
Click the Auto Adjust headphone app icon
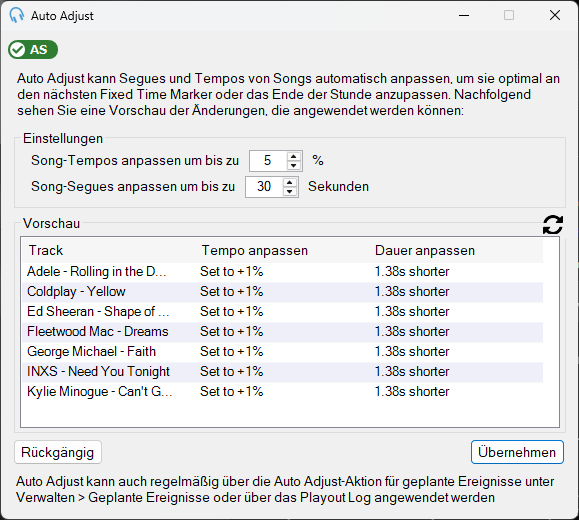tap(17, 16)
